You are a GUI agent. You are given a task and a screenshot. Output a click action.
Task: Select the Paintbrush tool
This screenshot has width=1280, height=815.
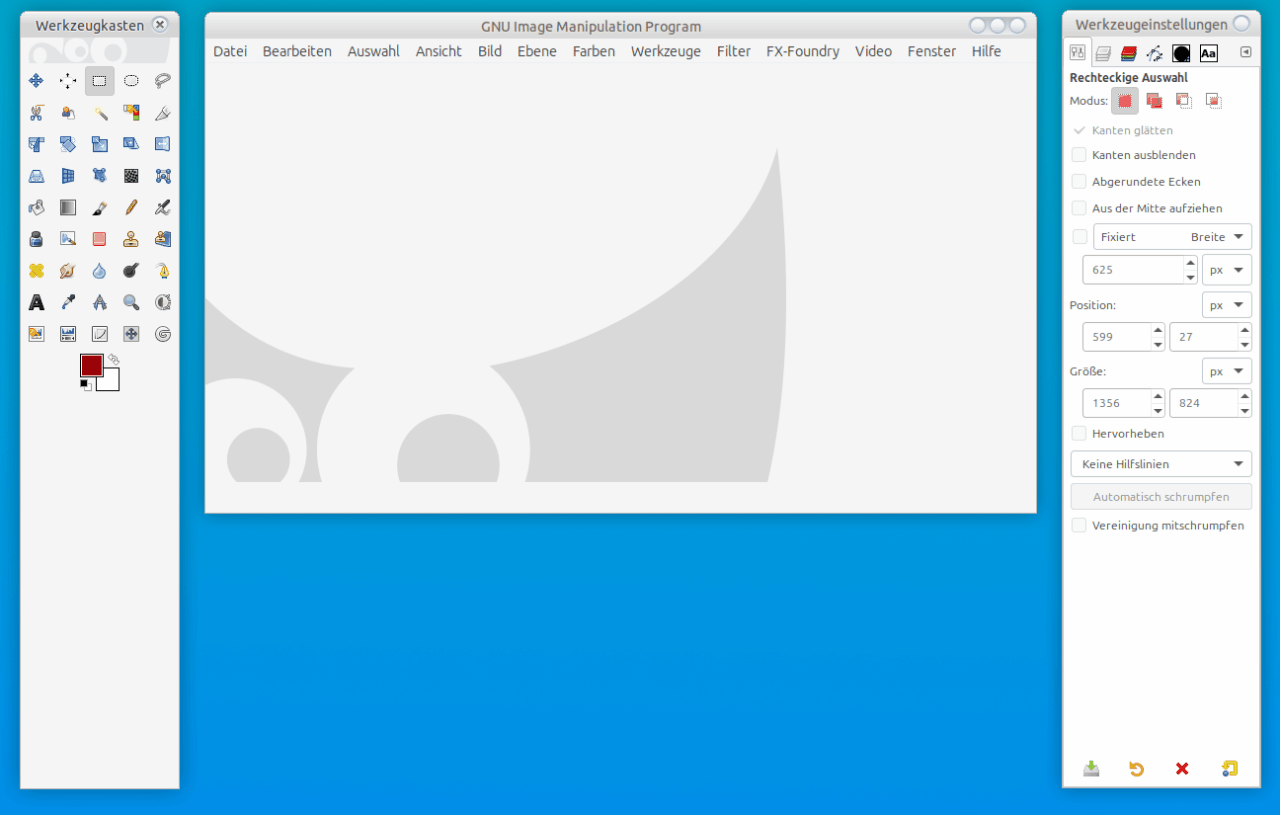point(100,208)
